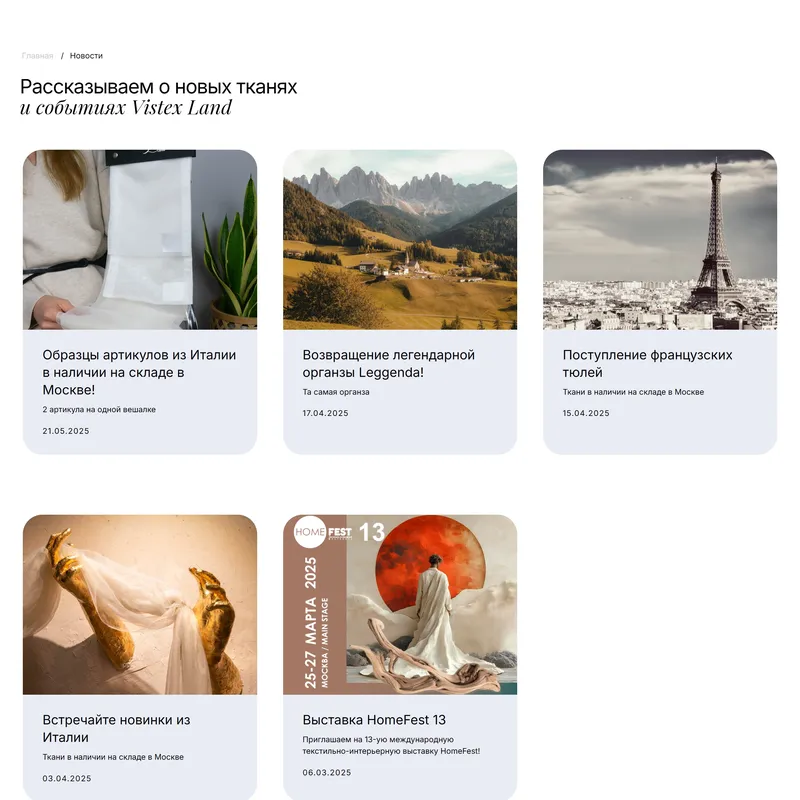
Task: Open the mountain valley landscape image
Action: pos(400,239)
